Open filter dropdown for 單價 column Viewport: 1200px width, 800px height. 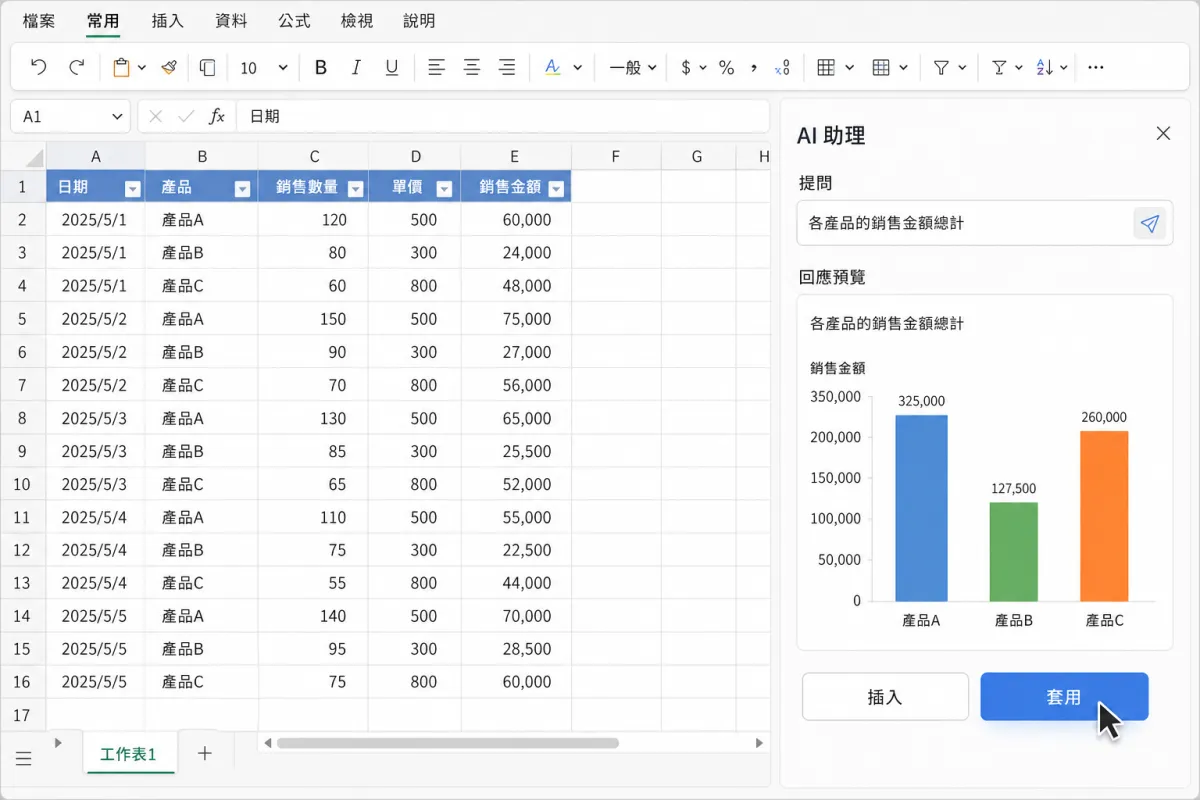coord(444,189)
